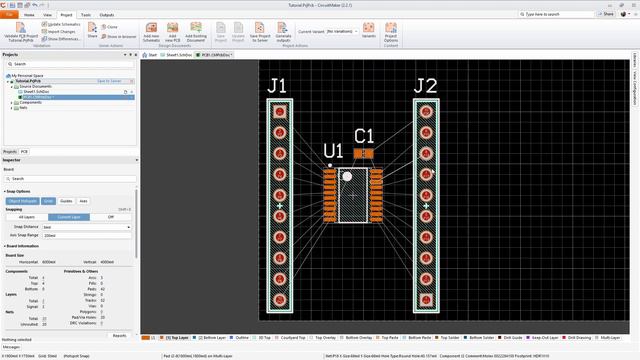Expand the Nets folder in project tree
Screen dimensions: 640x360
(x=11, y=108)
